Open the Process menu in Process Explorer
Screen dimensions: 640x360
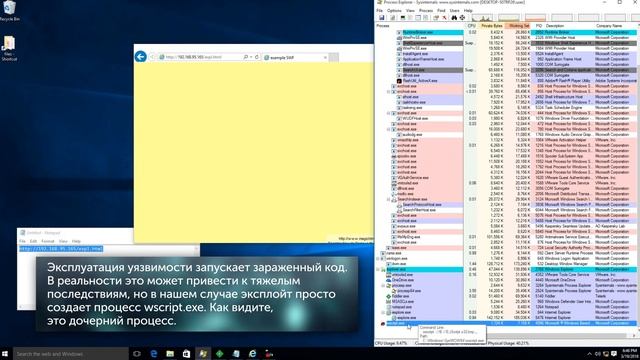point(426,11)
